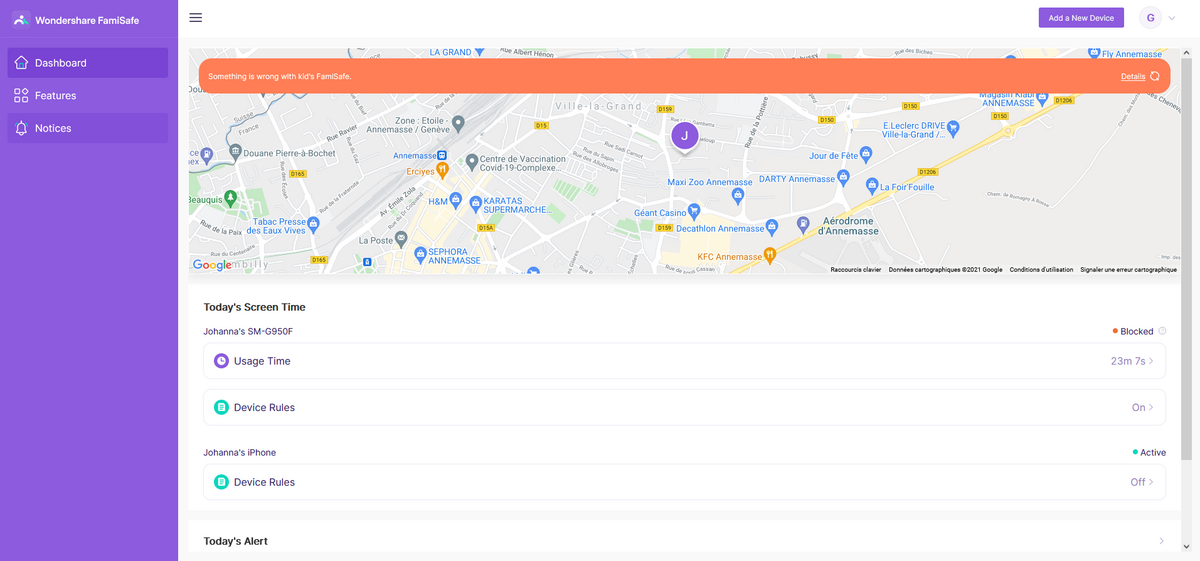
Task: Click the Géant Casino map pin
Action: pyautogui.click(x=694, y=212)
